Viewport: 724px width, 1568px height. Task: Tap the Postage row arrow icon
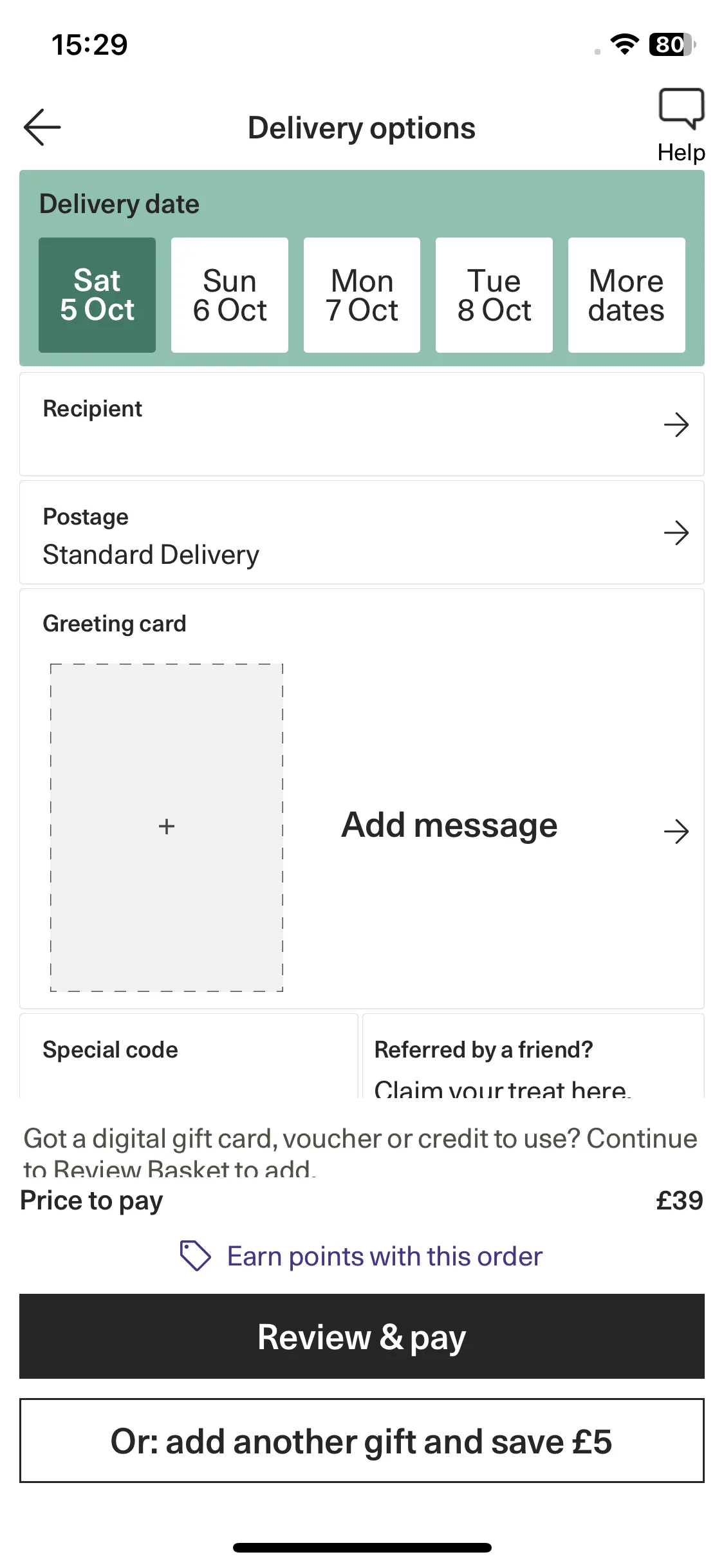click(676, 533)
